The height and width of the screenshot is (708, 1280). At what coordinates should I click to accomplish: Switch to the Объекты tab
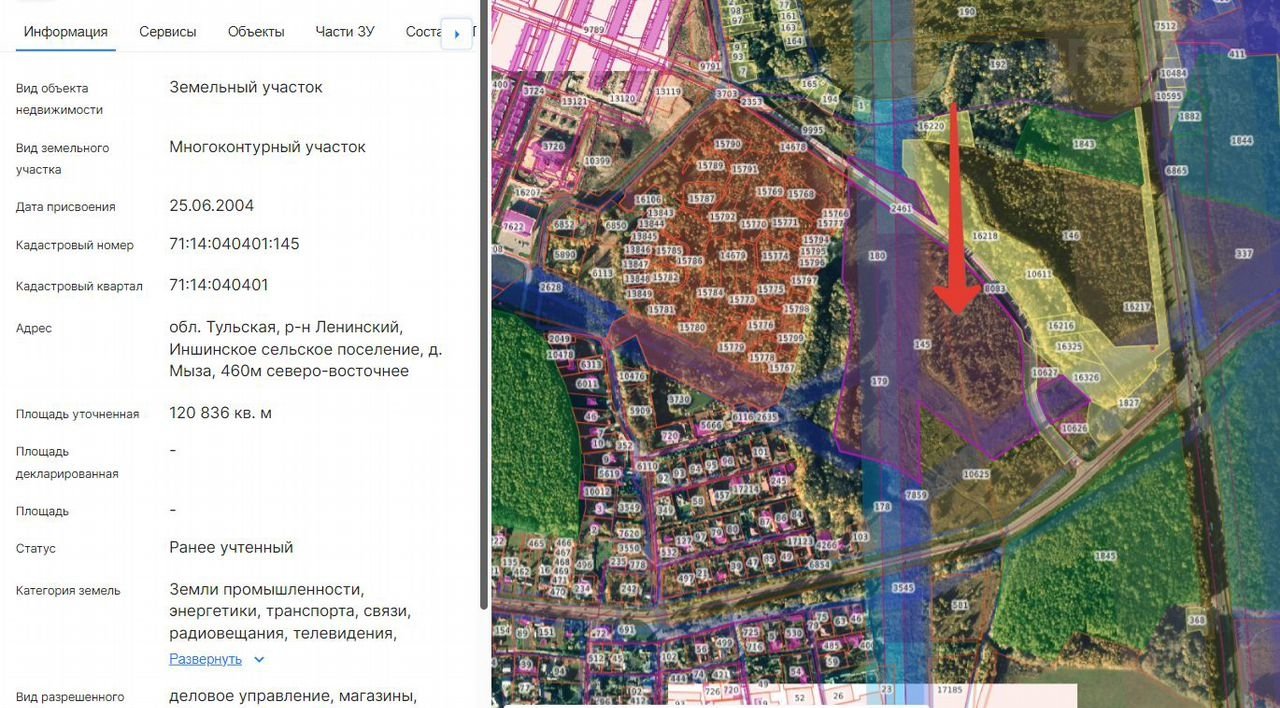pos(256,31)
